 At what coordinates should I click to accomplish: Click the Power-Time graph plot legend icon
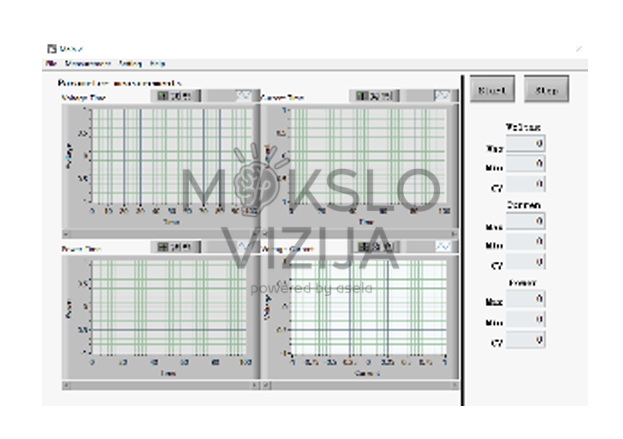point(244,246)
